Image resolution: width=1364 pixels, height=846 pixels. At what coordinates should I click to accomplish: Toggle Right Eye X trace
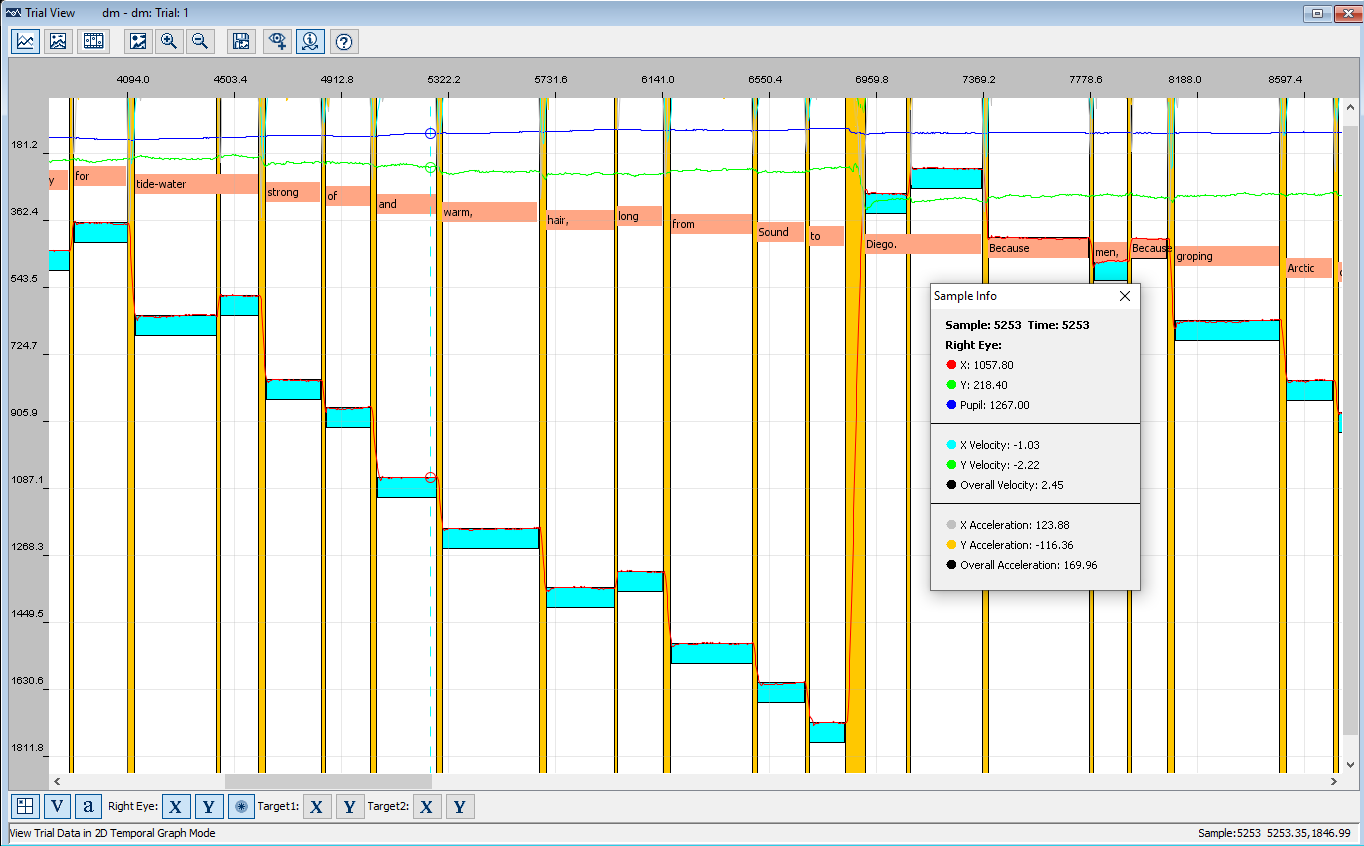point(177,806)
